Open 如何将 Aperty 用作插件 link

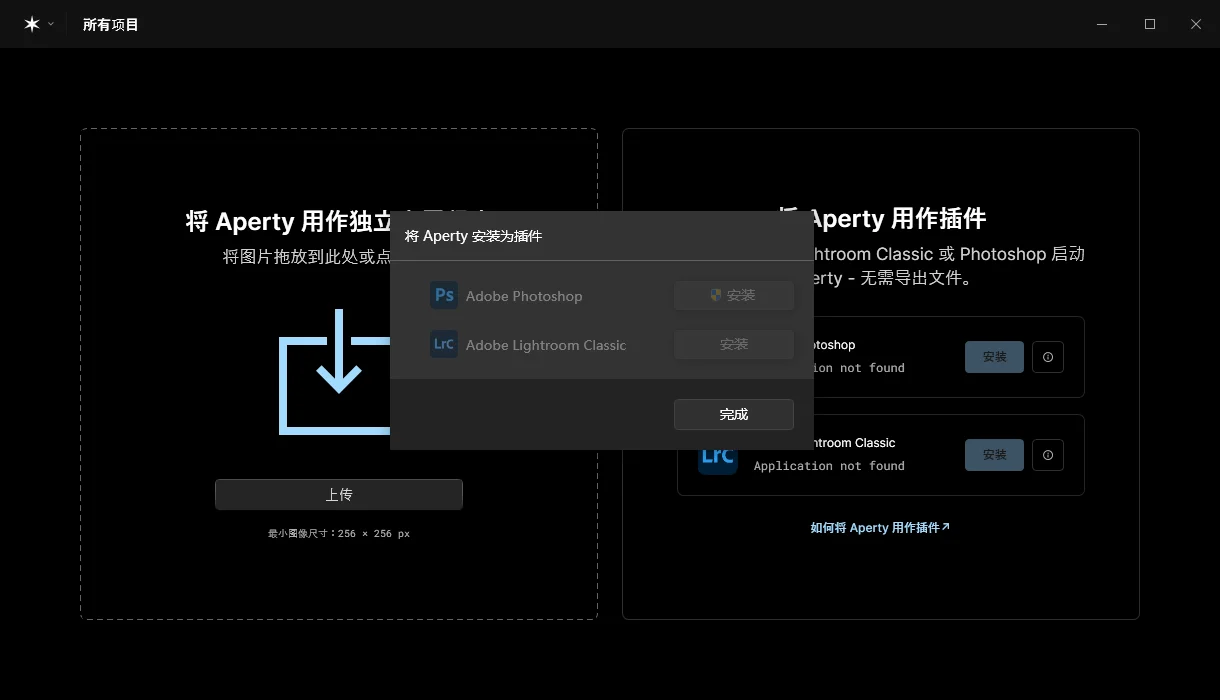tap(880, 527)
